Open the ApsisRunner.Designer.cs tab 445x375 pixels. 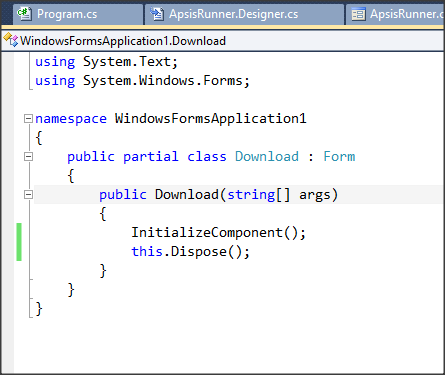[x=244, y=14]
